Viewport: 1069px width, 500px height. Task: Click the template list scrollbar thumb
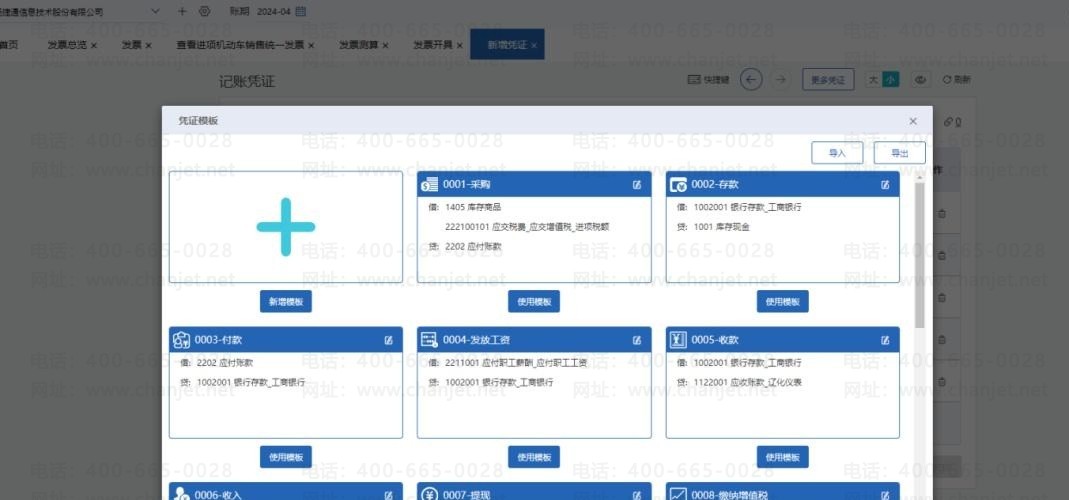point(919,255)
